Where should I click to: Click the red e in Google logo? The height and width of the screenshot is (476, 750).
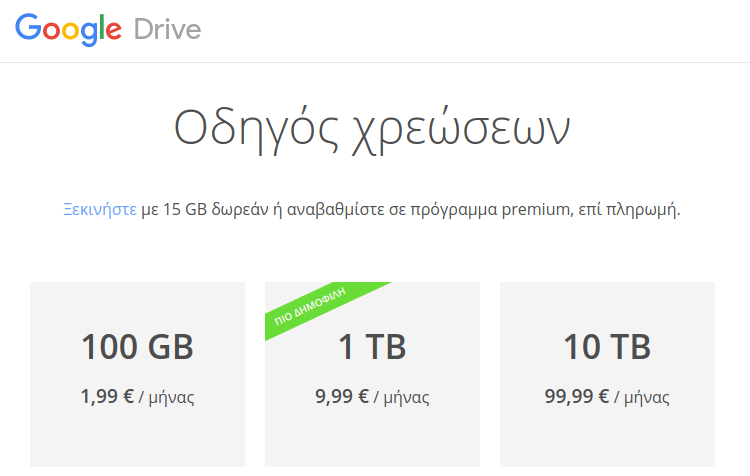tap(113, 31)
